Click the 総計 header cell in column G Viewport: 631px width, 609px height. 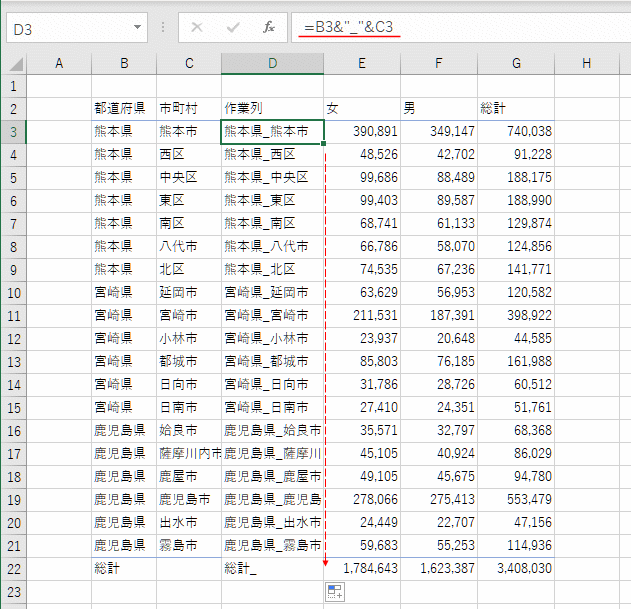(x=516, y=109)
